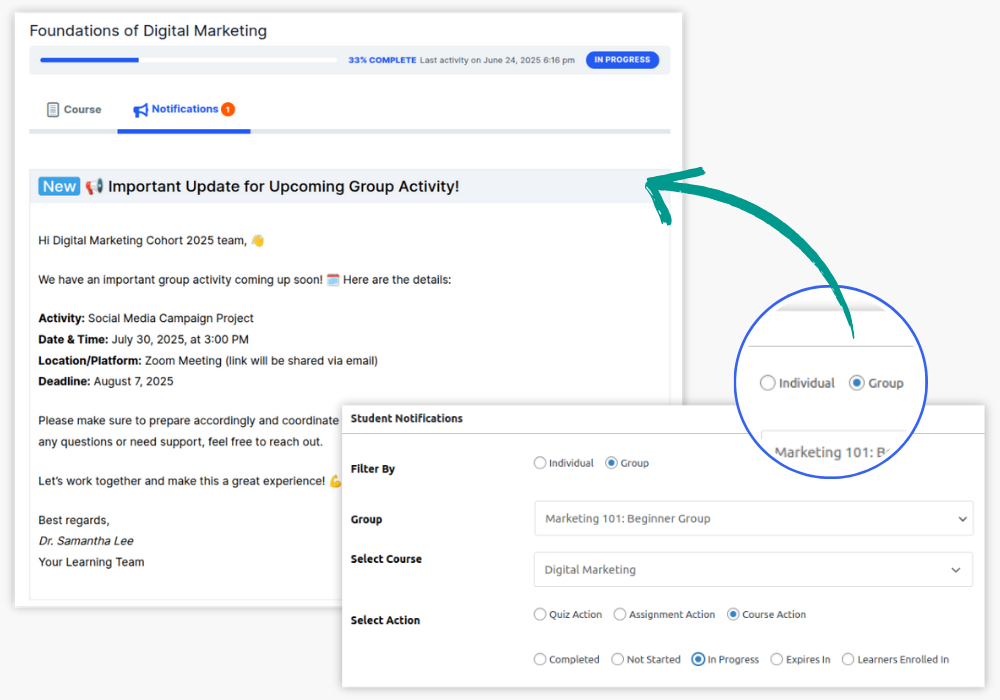Click the Course tab document icon

(53, 110)
